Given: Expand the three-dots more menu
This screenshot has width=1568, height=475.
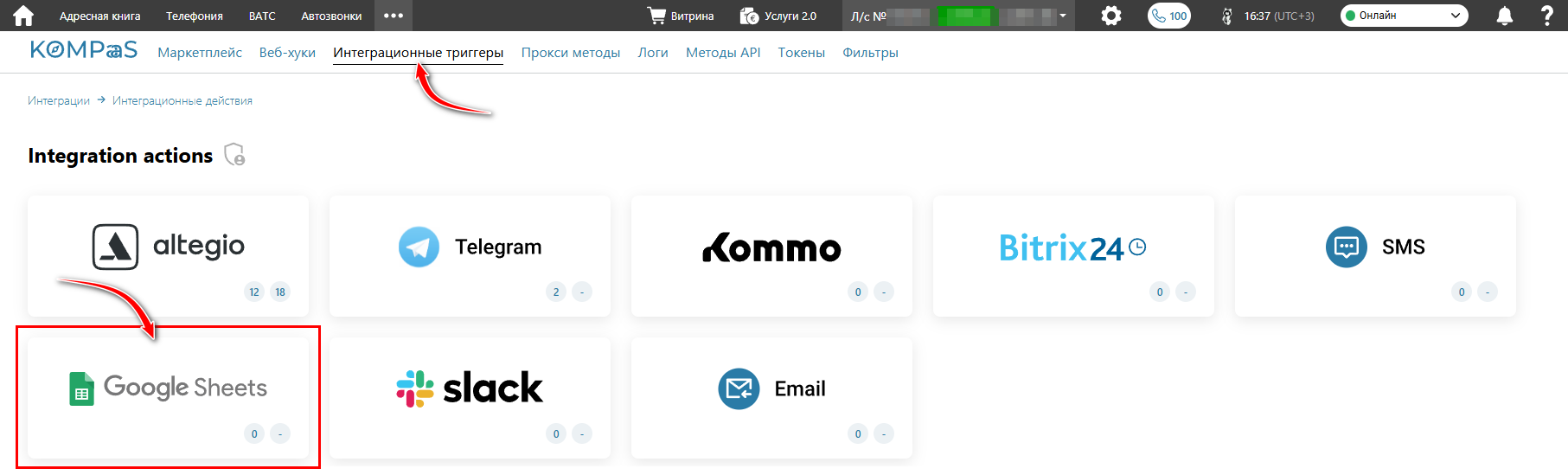Looking at the screenshot, I should pyautogui.click(x=394, y=16).
